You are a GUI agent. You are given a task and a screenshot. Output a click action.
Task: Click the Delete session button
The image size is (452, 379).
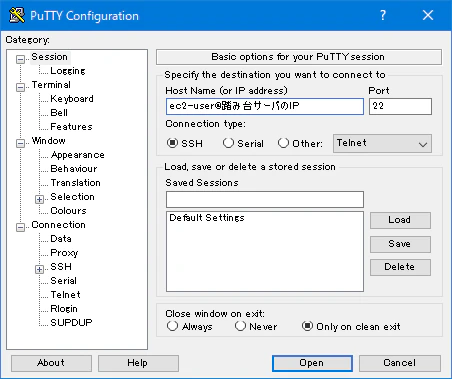click(x=400, y=267)
